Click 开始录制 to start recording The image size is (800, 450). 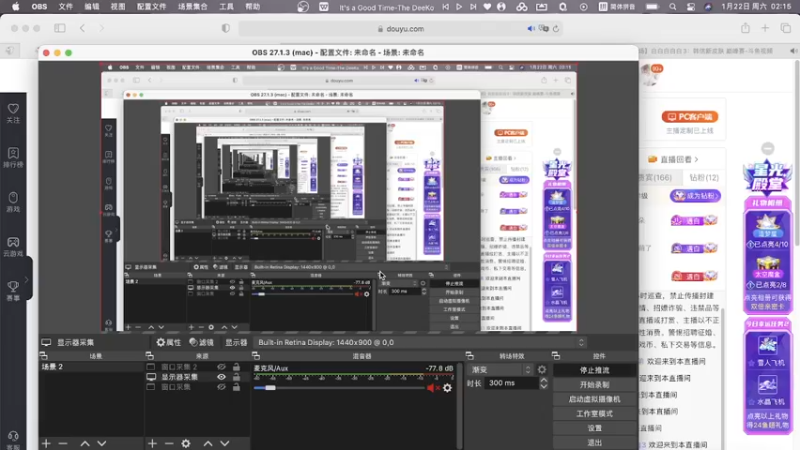594,385
